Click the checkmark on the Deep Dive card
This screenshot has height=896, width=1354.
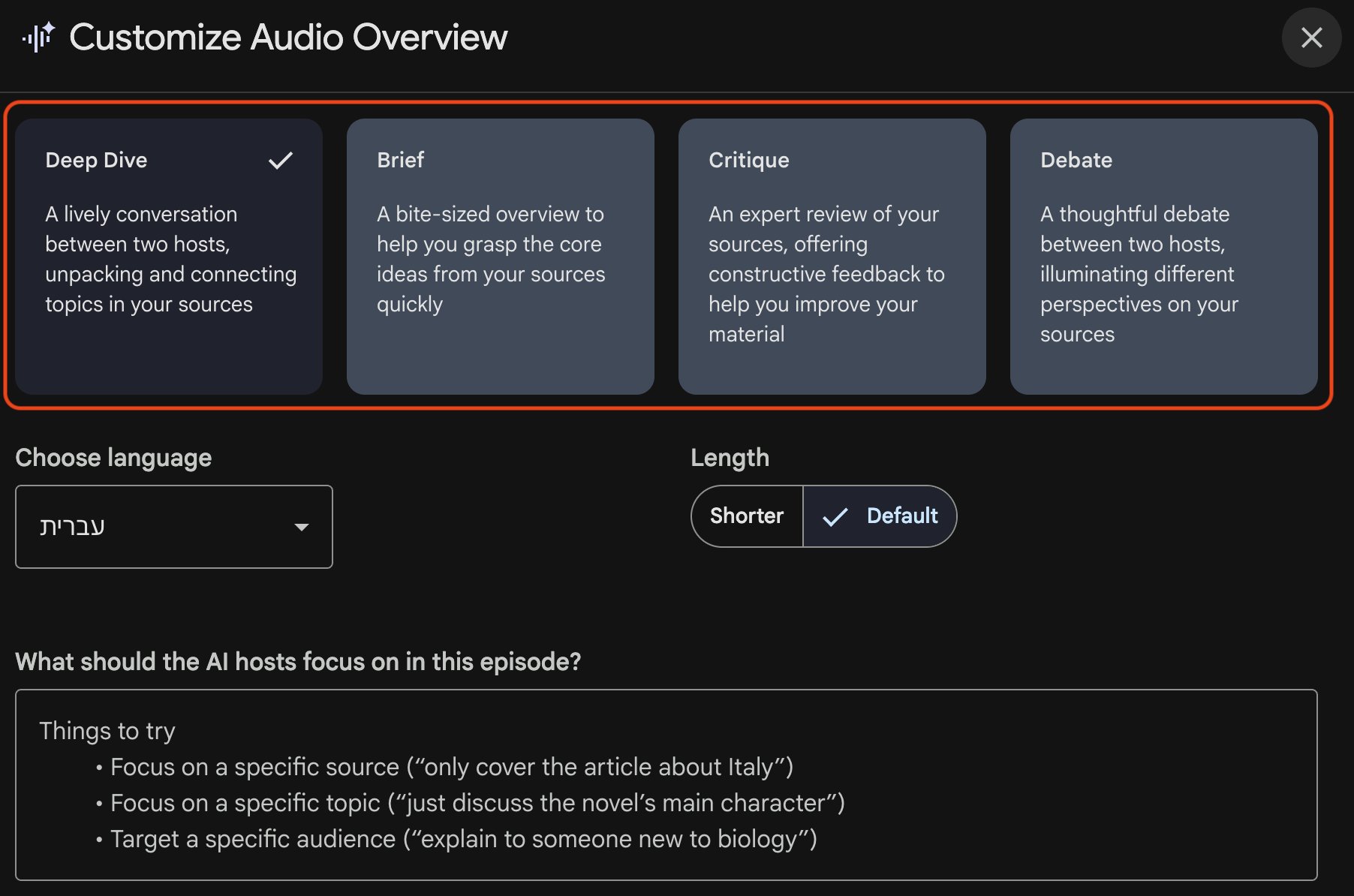pos(281,161)
